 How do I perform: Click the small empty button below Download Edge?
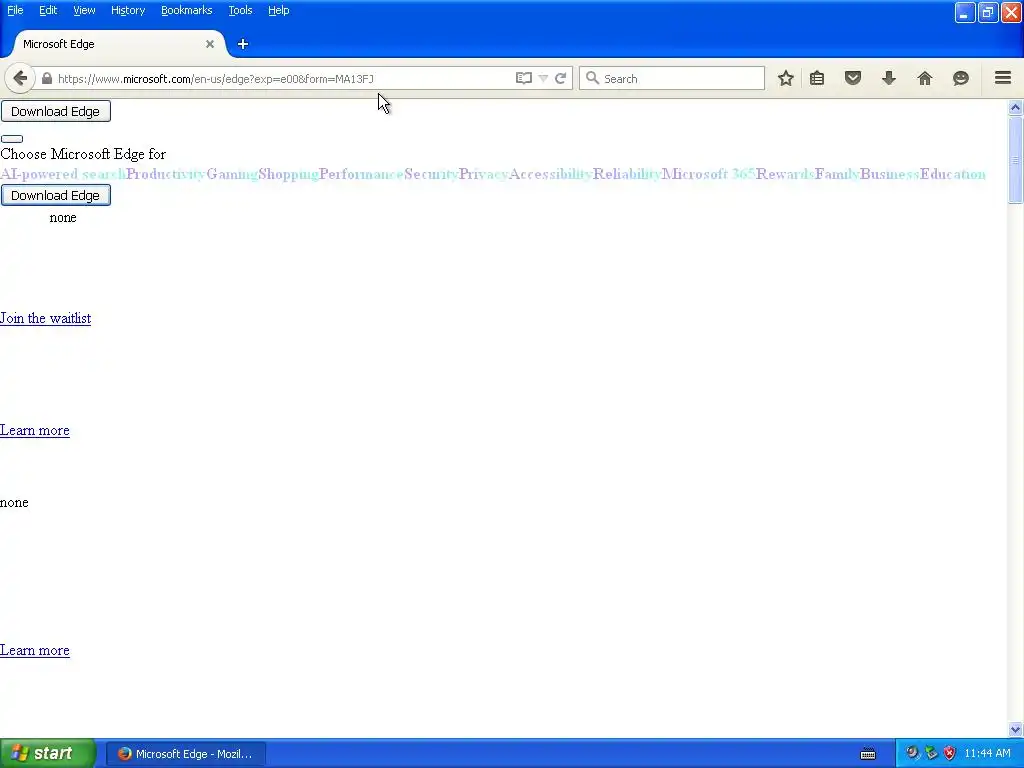point(12,138)
